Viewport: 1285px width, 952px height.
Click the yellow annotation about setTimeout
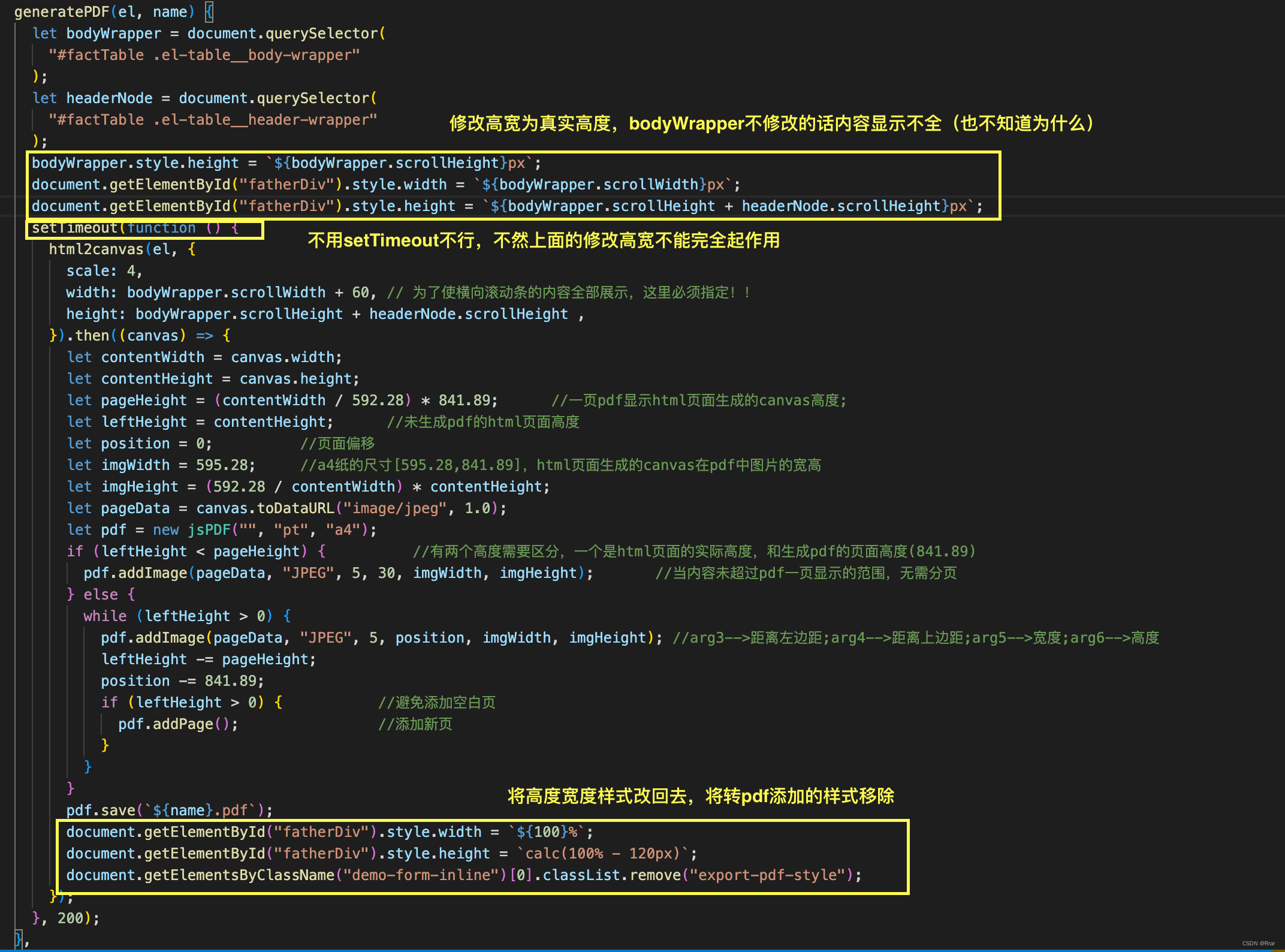[543, 240]
